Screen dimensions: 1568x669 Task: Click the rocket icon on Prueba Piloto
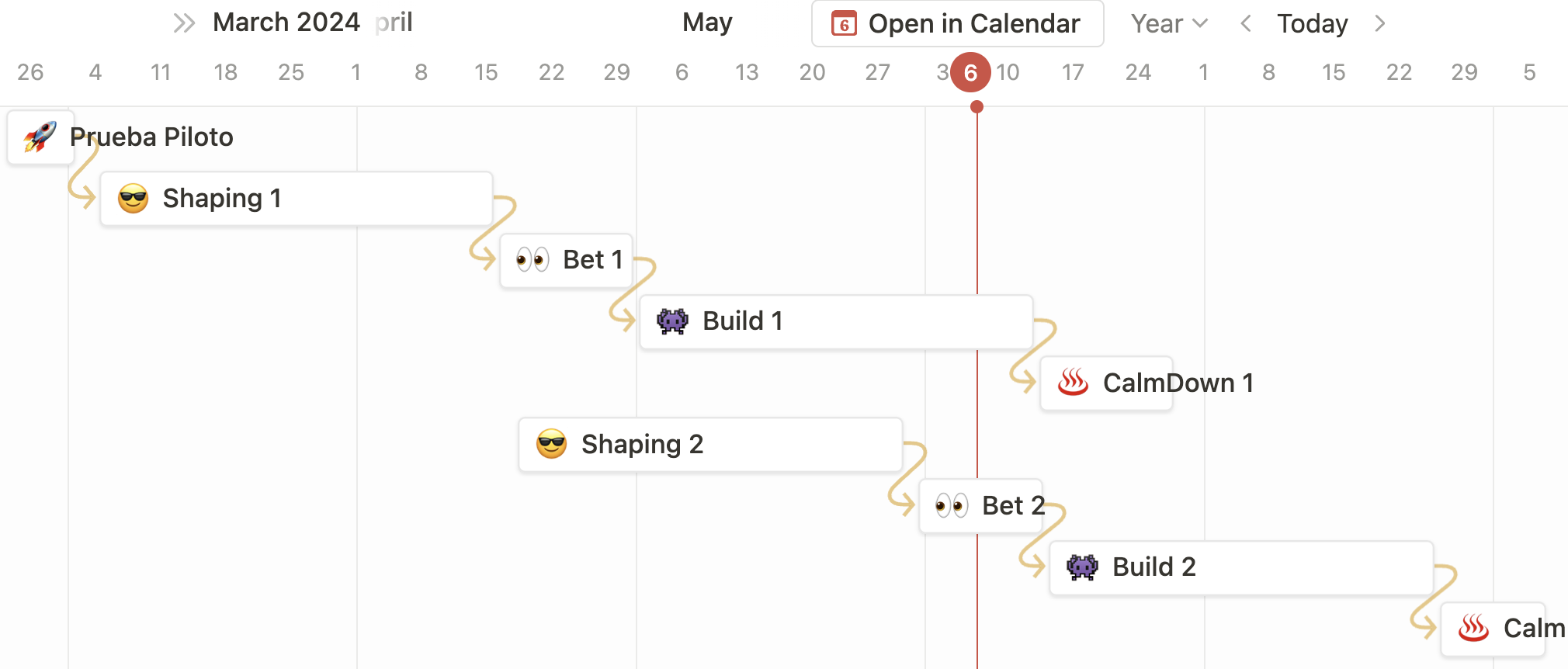(40, 137)
